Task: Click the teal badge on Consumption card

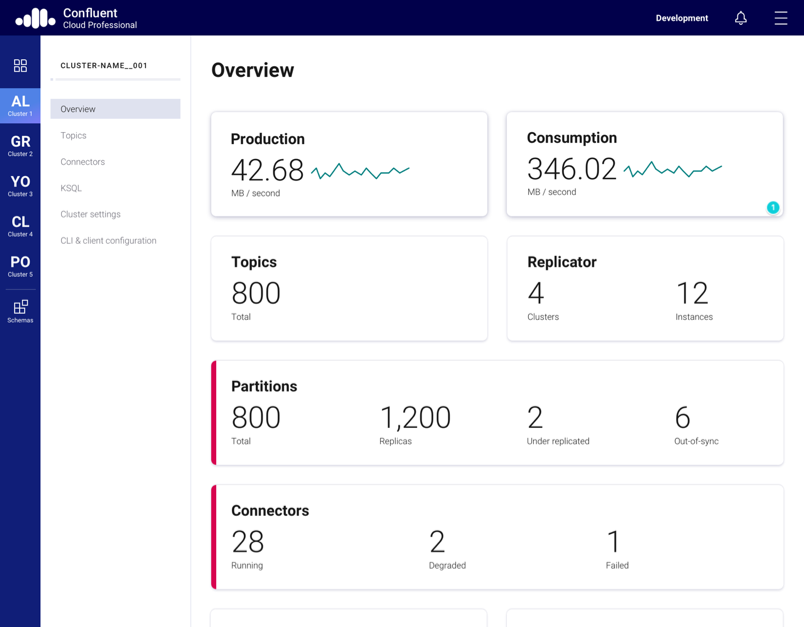Action: click(x=773, y=207)
